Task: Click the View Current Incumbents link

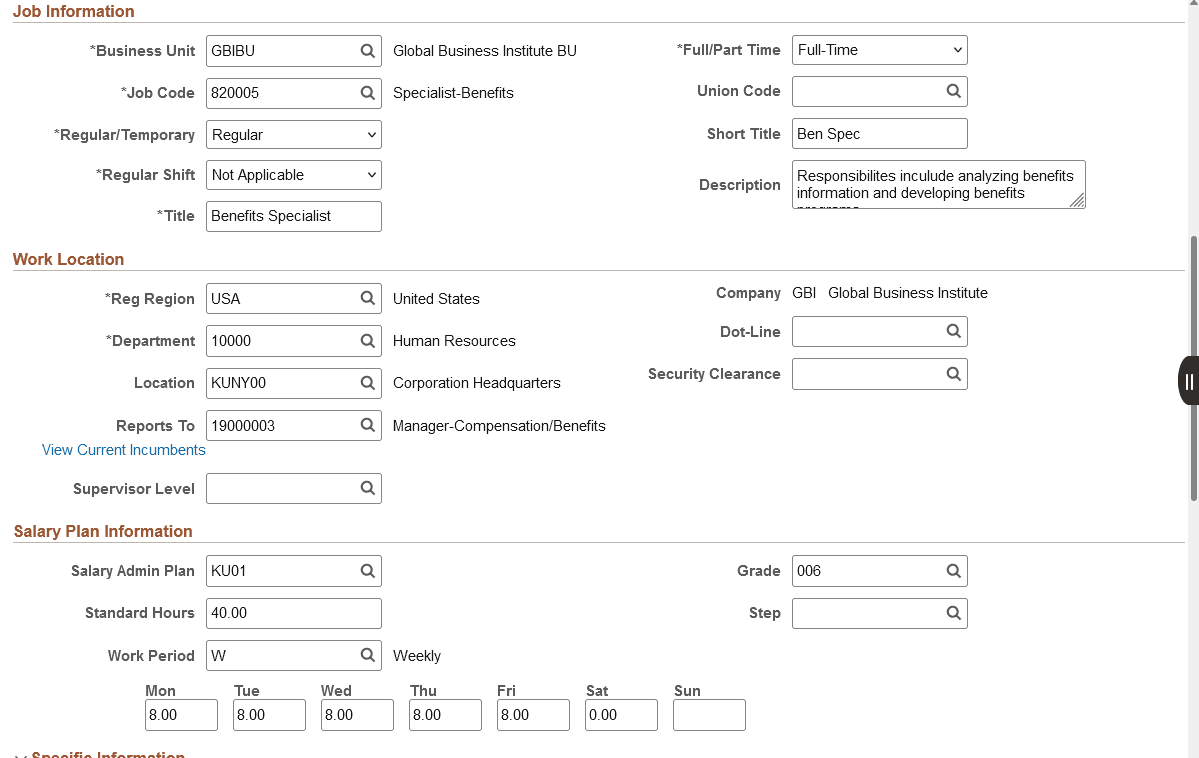Action: click(x=123, y=450)
